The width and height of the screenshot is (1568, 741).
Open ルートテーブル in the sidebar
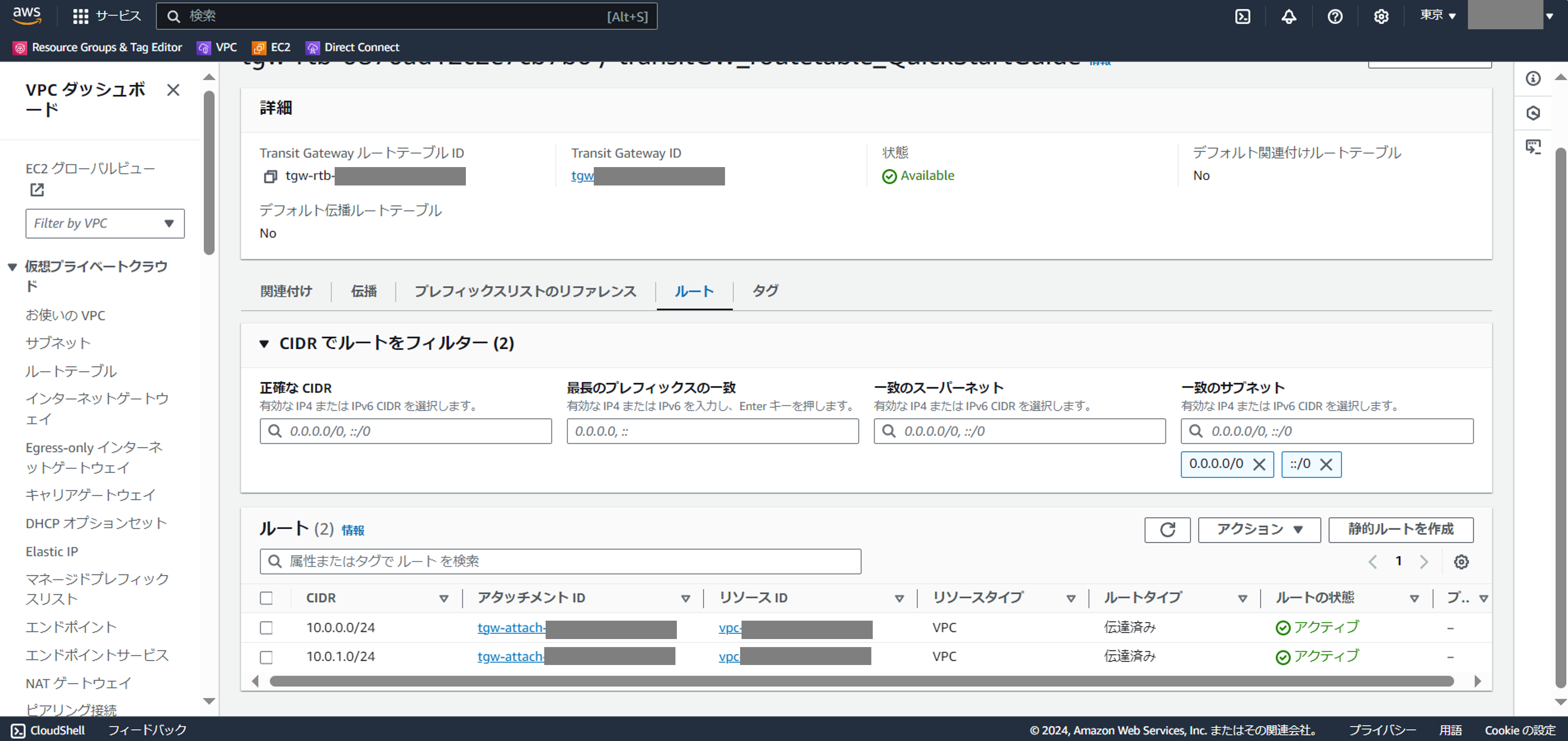[x=71, y=371]
